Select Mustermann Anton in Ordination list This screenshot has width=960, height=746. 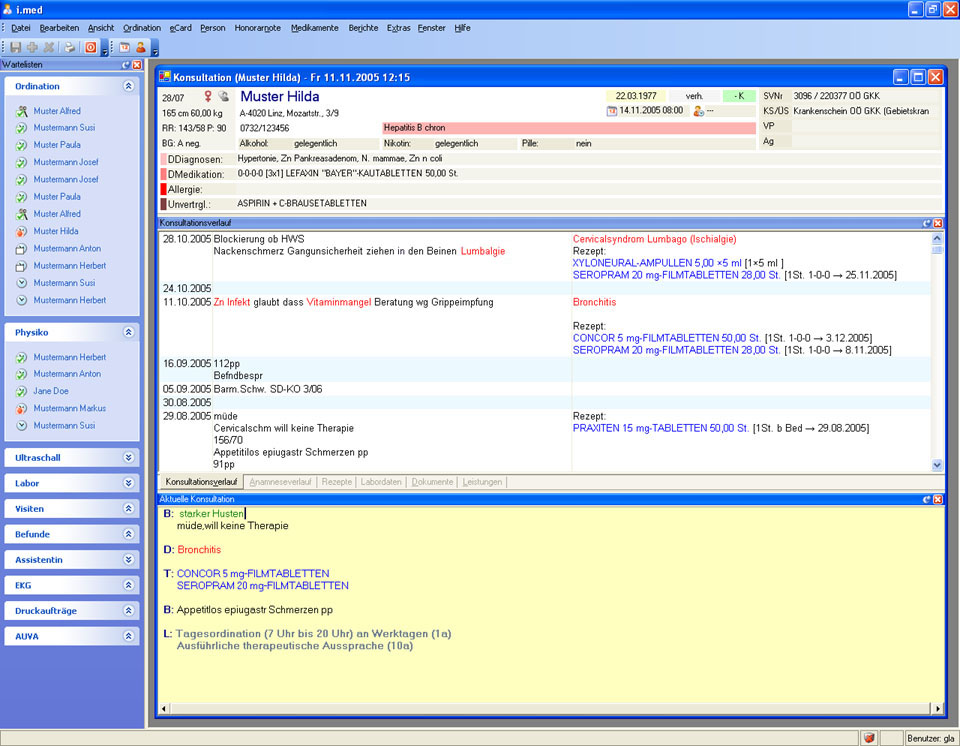(x=67, y=248)
